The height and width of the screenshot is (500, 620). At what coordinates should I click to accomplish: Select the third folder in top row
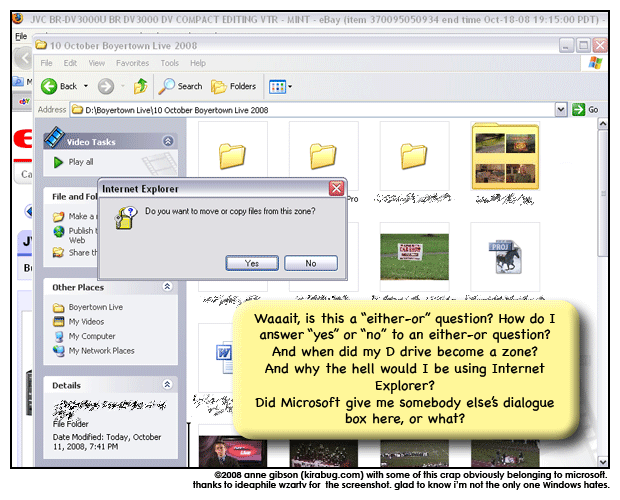[x=414, y=157]
